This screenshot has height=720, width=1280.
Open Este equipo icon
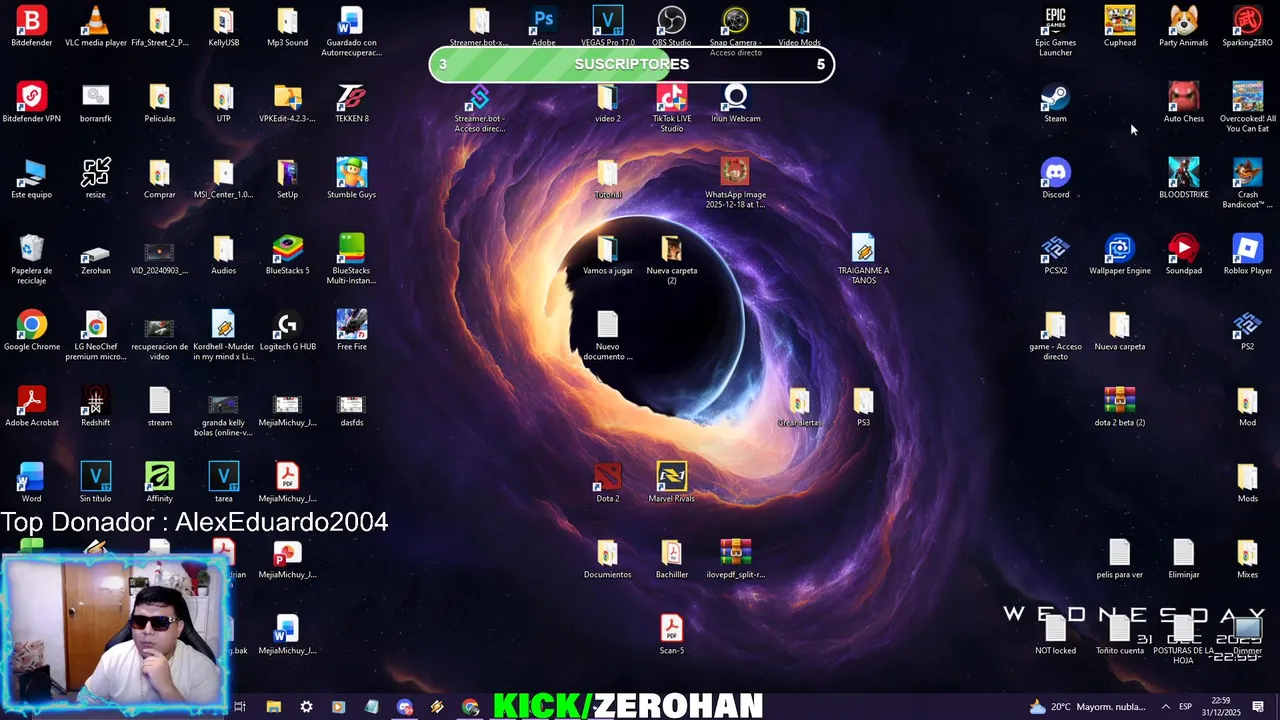point(32,179)
